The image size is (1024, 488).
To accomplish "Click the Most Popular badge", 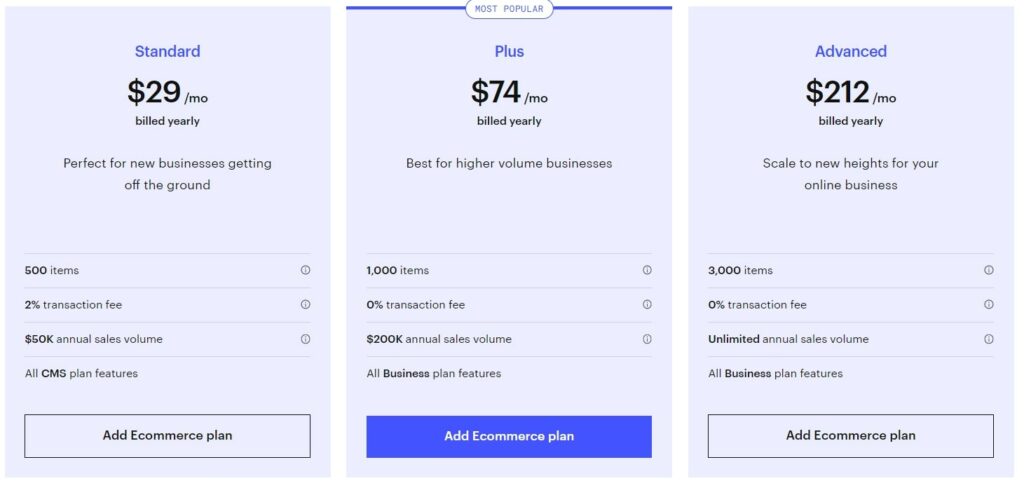I will pyautogui.click(x=509, y=9).
